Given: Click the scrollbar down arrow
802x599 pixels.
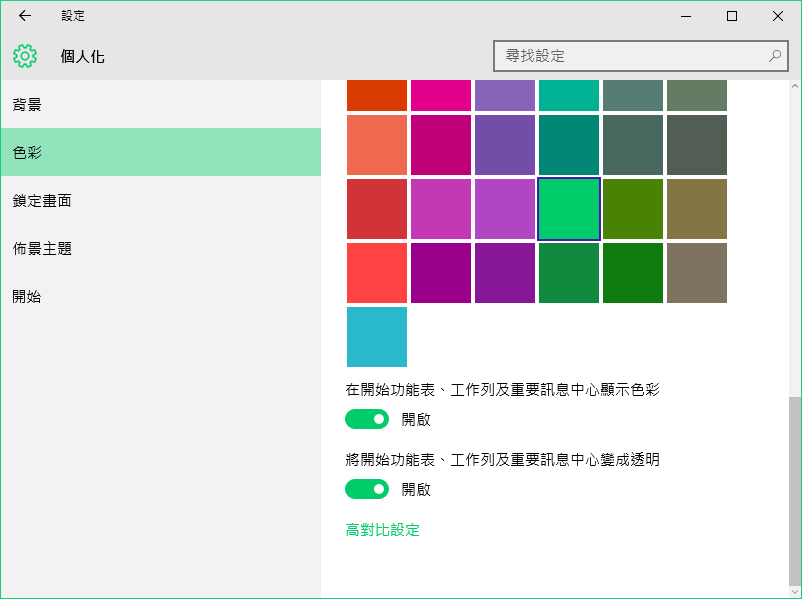Looking at the screenshot, I should 795,591.
